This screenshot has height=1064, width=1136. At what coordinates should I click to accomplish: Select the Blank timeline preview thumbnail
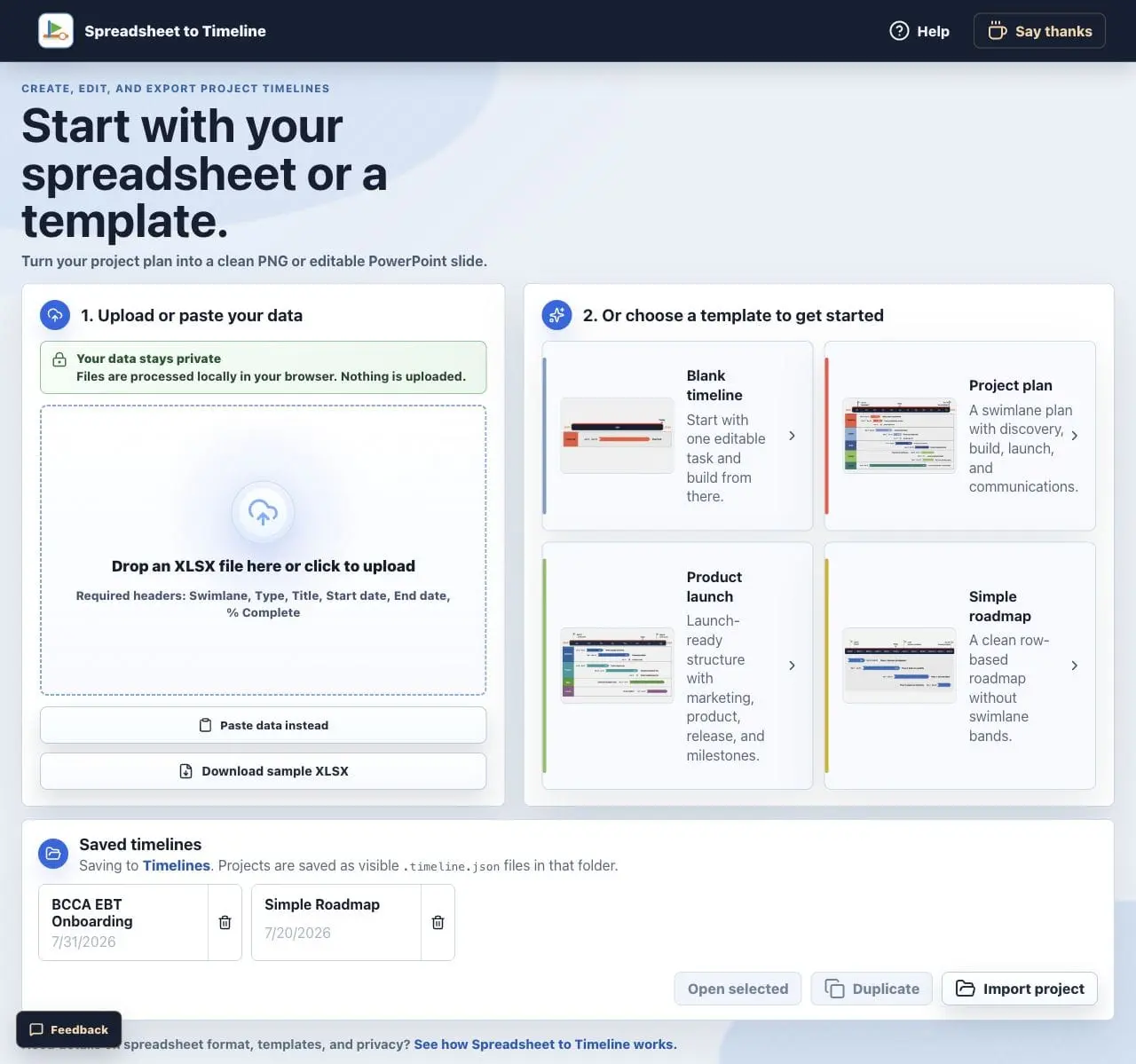617,436
